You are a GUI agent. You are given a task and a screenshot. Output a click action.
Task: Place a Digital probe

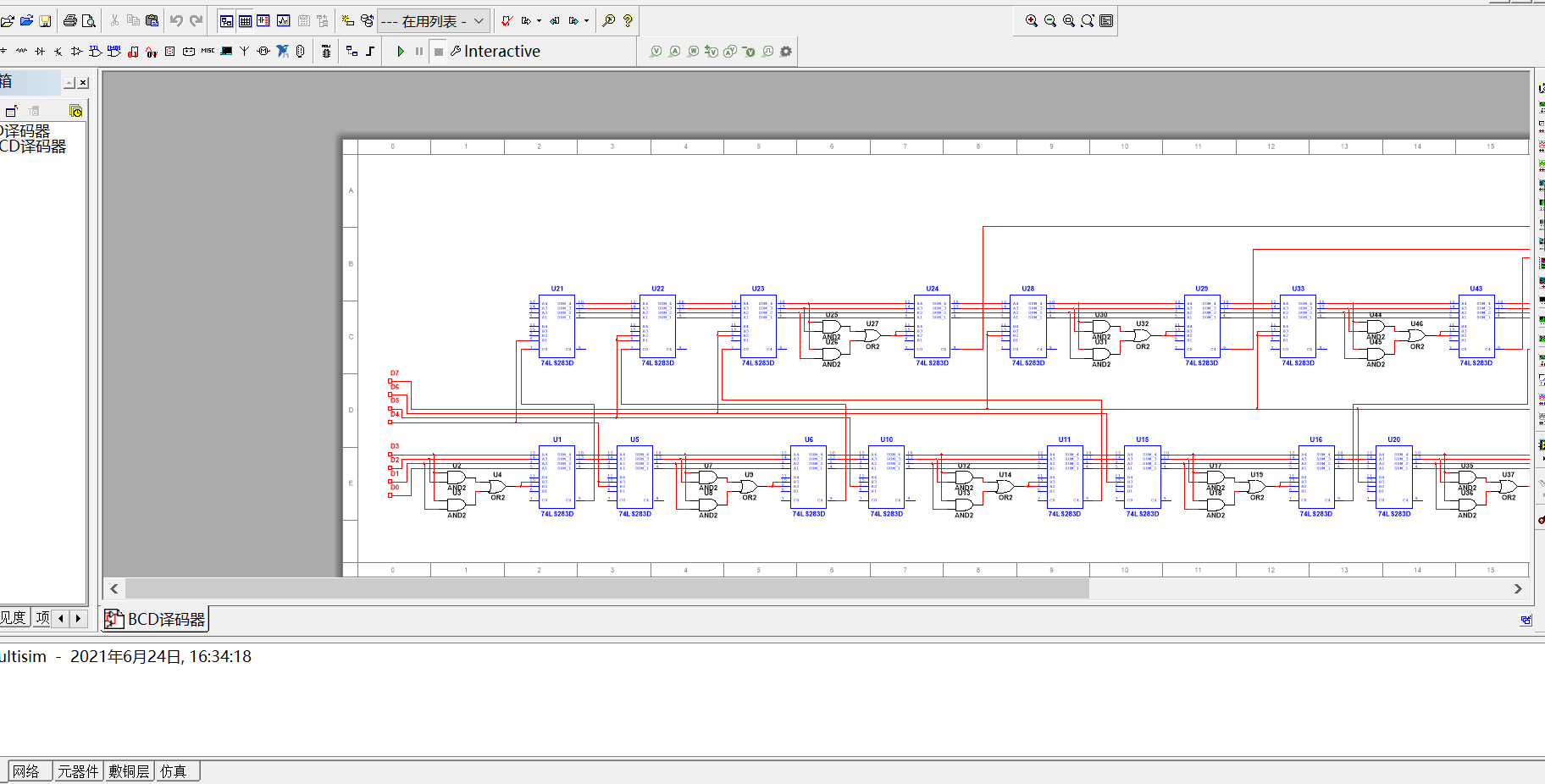[x=767, y=51]
